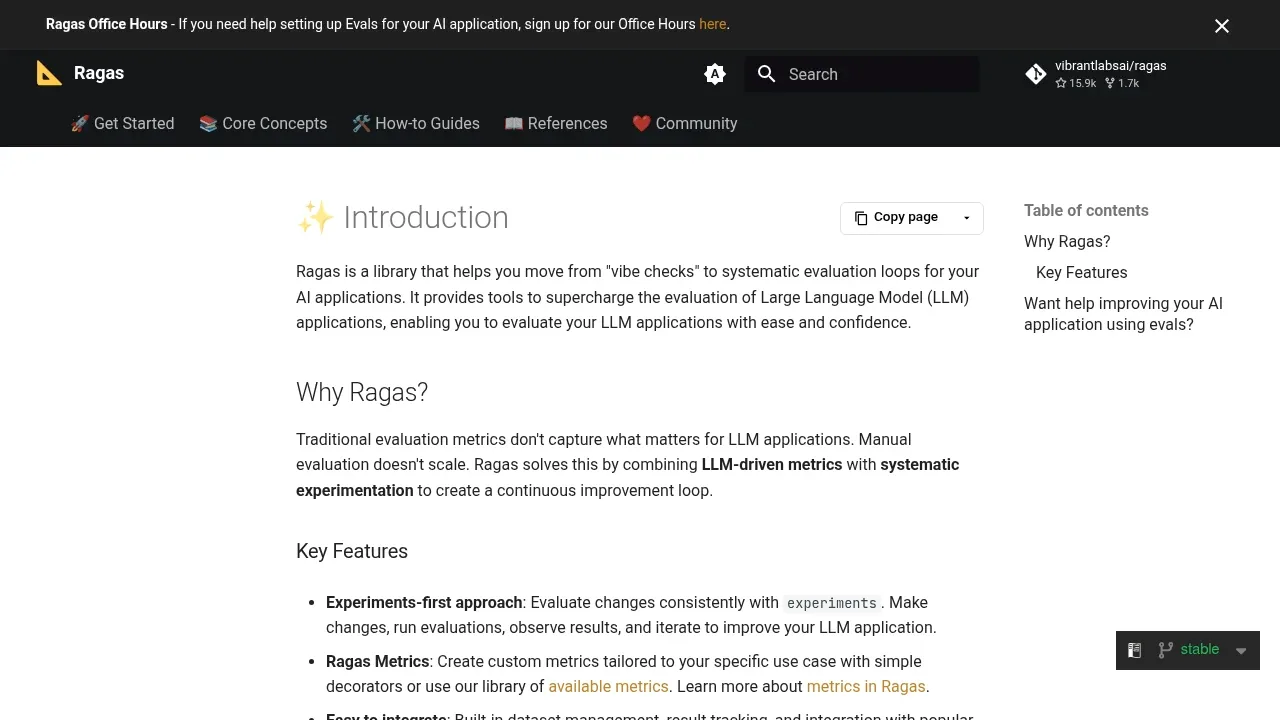
Task: Expand the stable version selector arrow
Action: pos(1241,651)
